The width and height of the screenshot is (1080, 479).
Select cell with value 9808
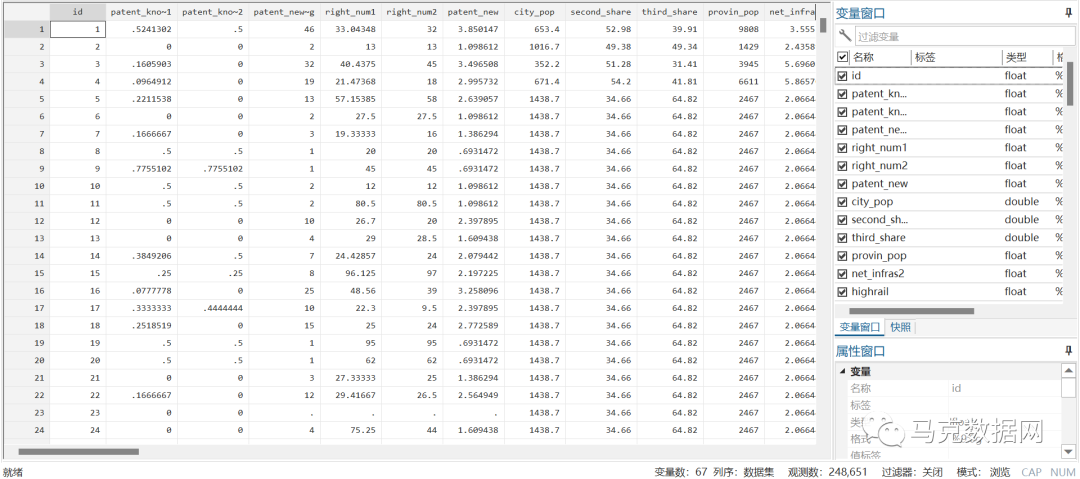[x=733, y=29]
